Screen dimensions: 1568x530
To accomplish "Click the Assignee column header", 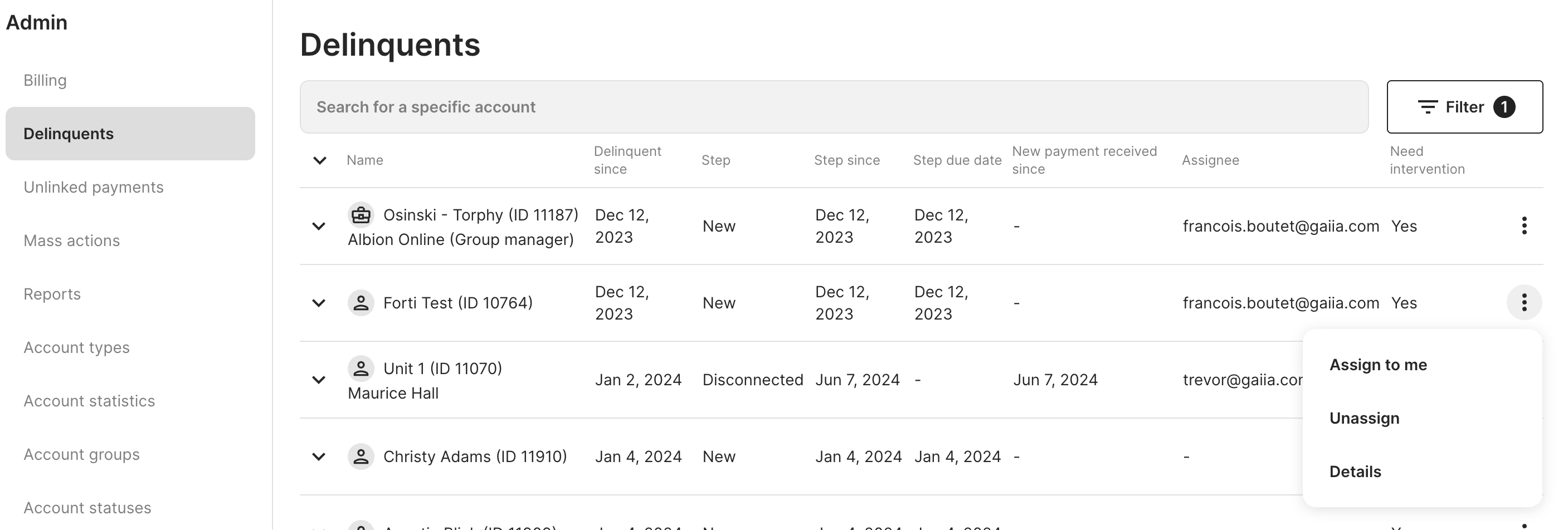I will (x=1210, y=160).
